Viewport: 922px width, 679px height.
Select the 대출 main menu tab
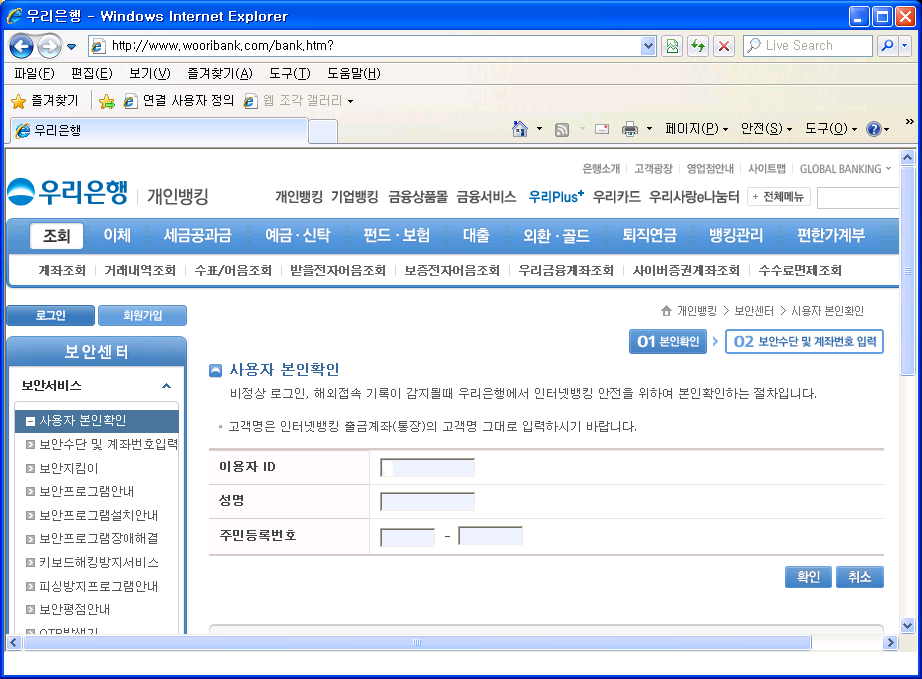coord(476,236)
